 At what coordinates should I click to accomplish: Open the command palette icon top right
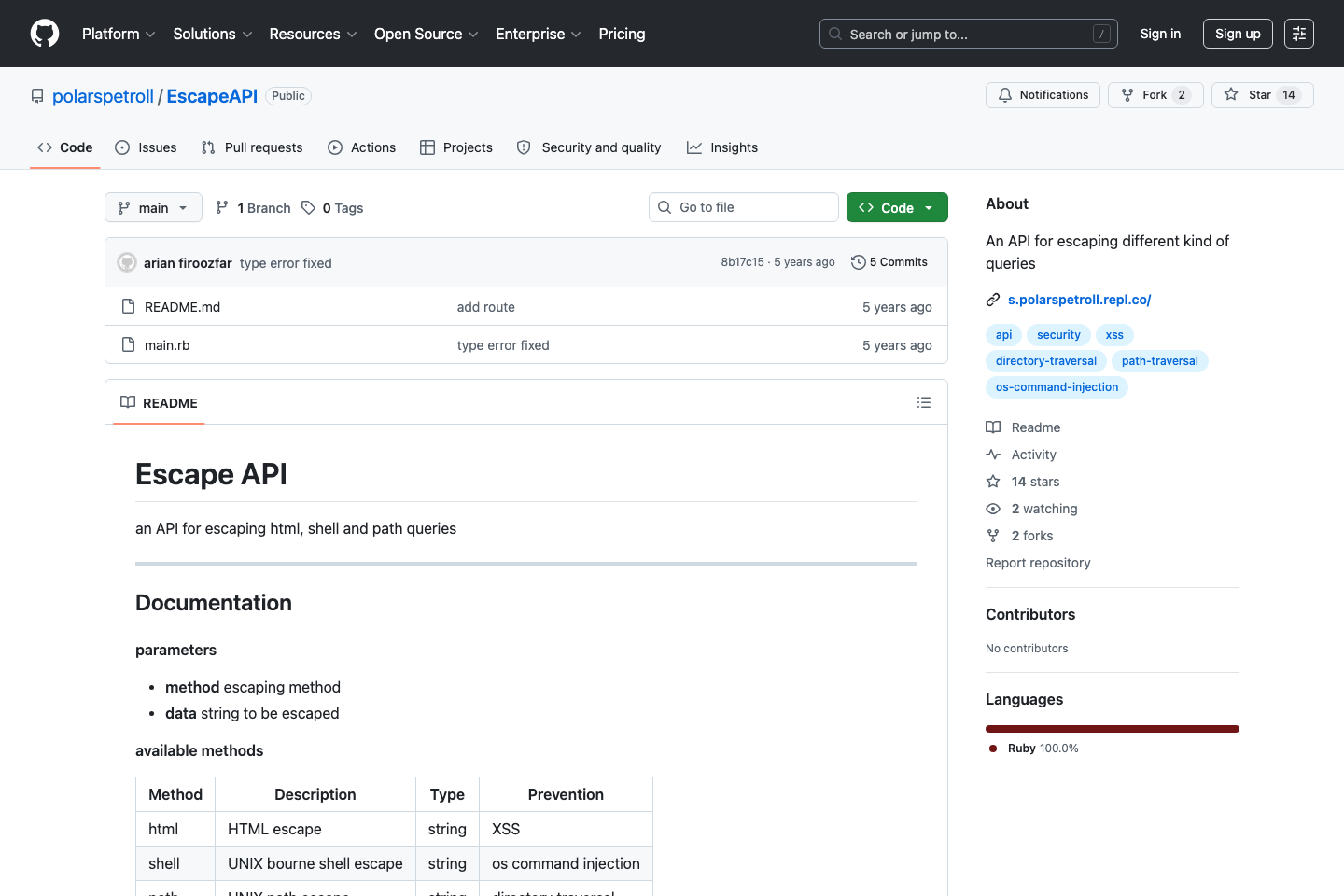[1299, 34]
